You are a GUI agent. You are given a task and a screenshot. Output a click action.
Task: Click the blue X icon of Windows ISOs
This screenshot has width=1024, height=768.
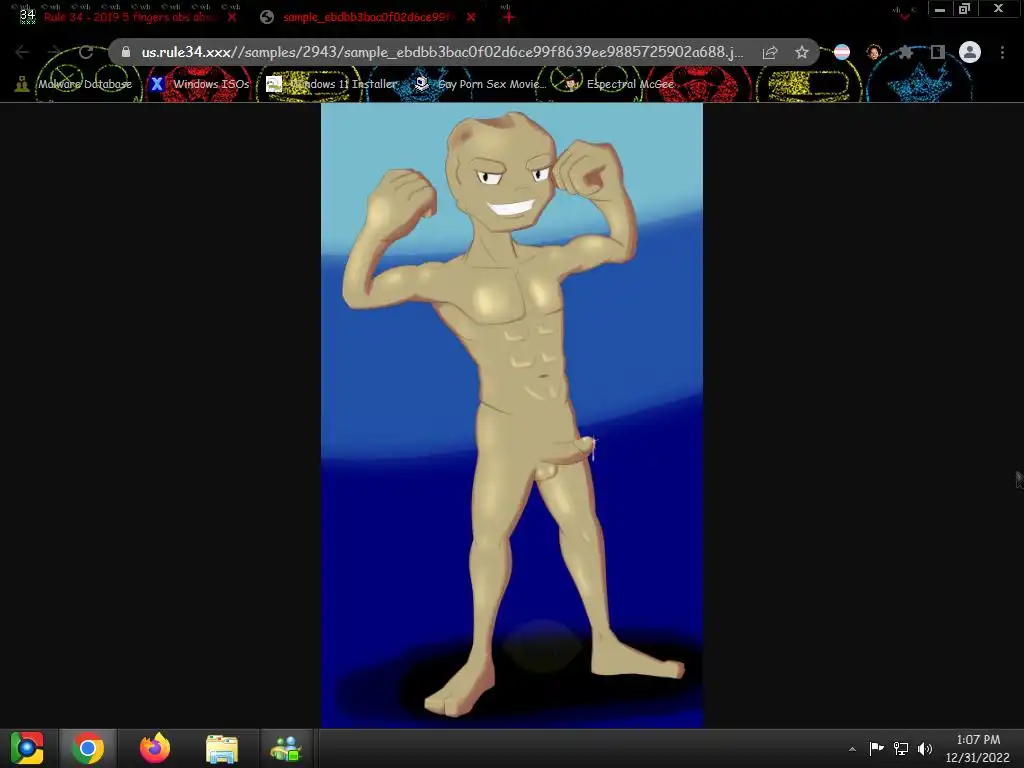point(157,84)
